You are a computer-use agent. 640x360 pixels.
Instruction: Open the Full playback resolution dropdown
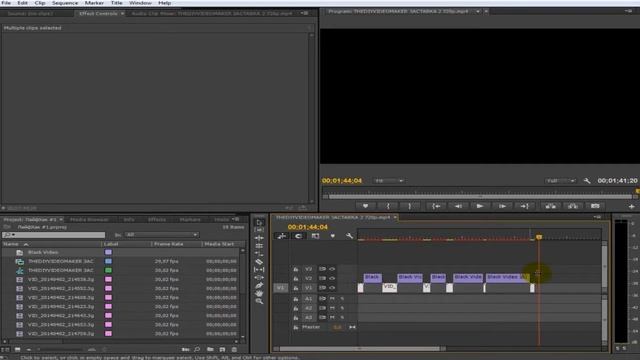560,181
